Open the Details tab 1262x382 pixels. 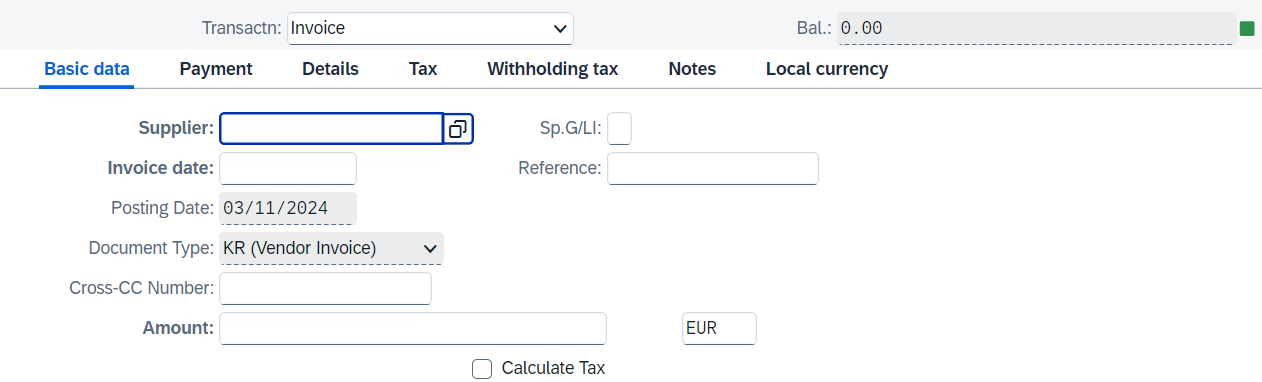click(x=330, y=69)
